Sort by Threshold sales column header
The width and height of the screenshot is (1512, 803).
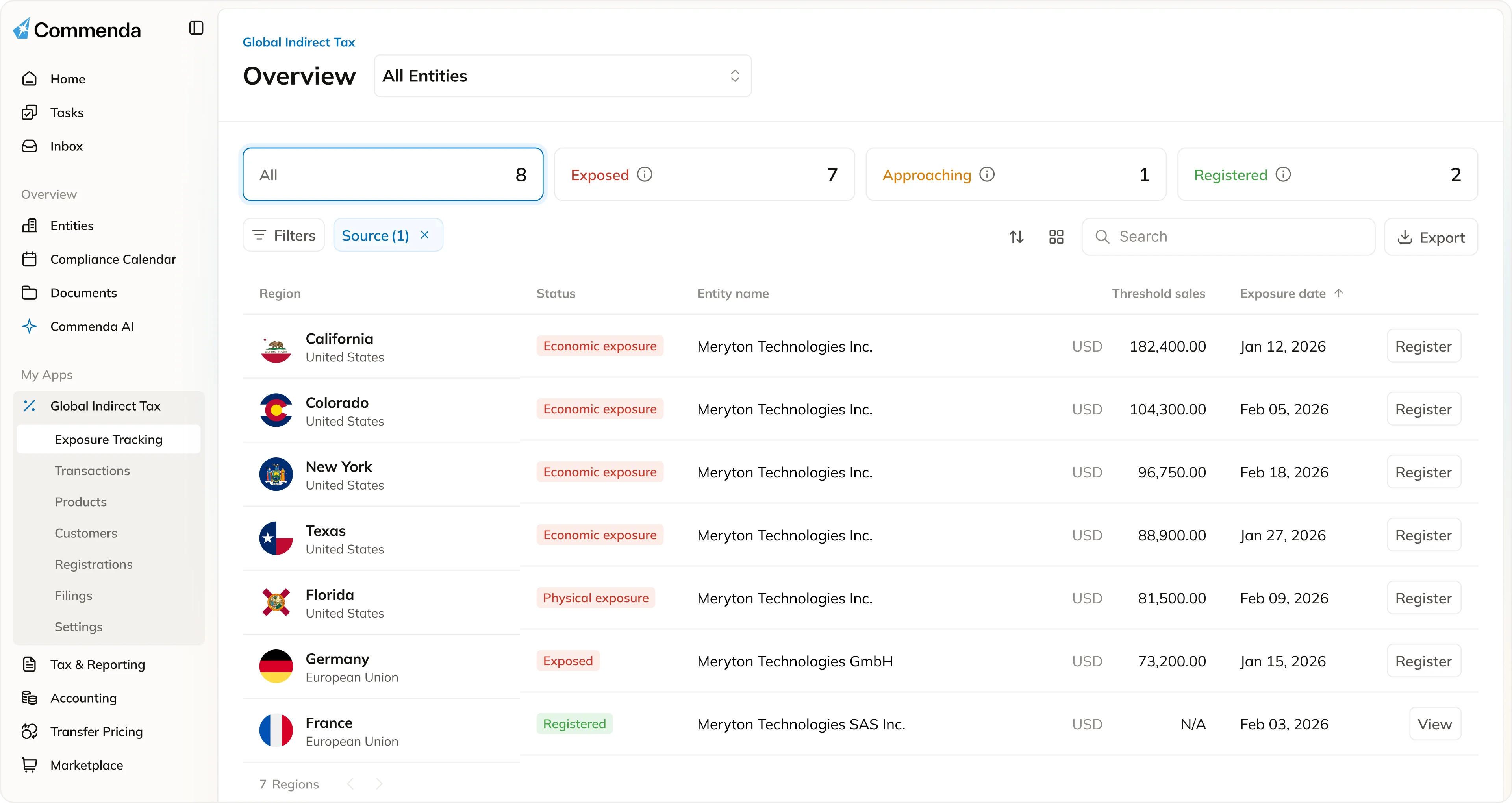point(1158,294)
